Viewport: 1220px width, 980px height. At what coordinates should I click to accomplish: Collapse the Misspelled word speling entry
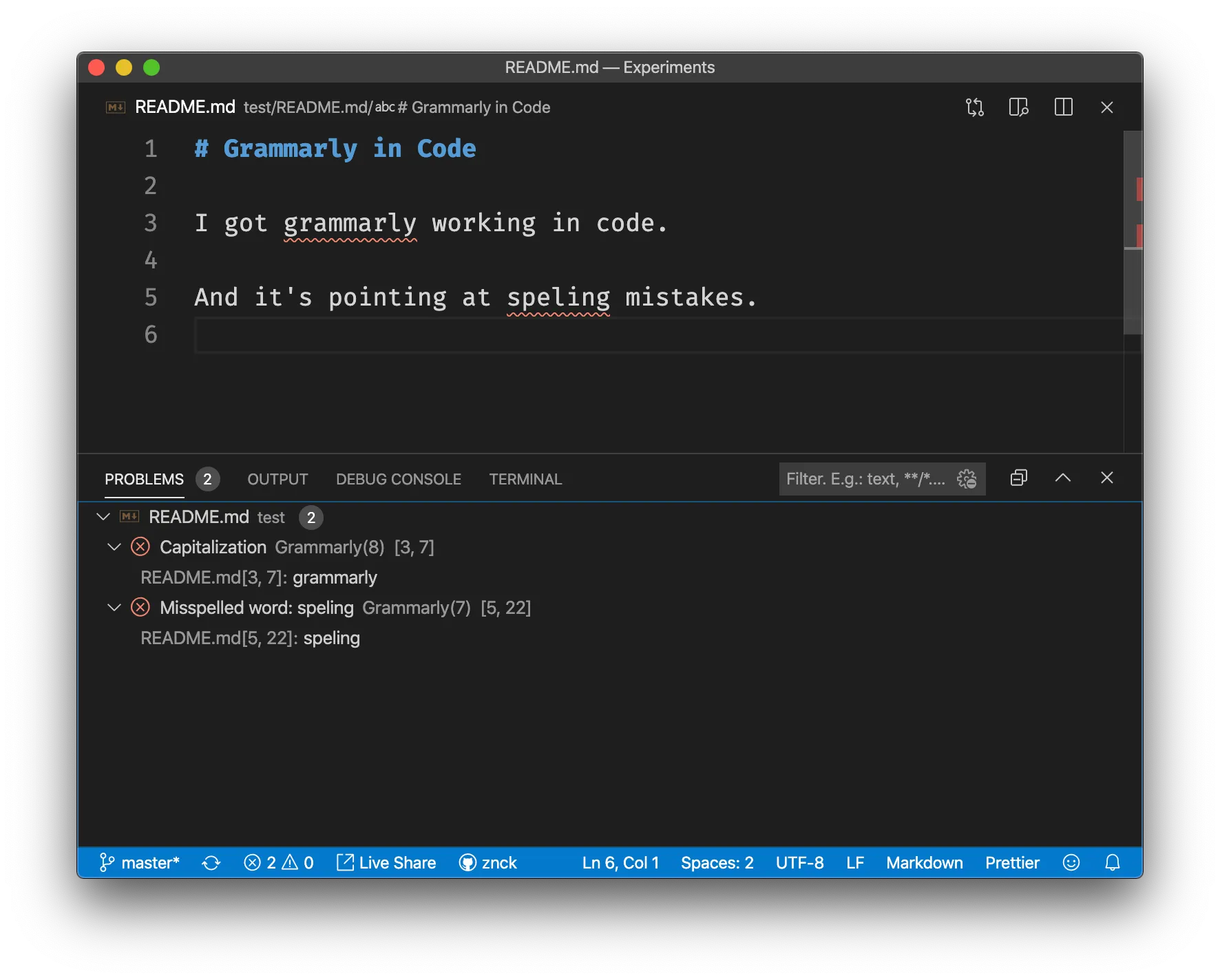114,608
